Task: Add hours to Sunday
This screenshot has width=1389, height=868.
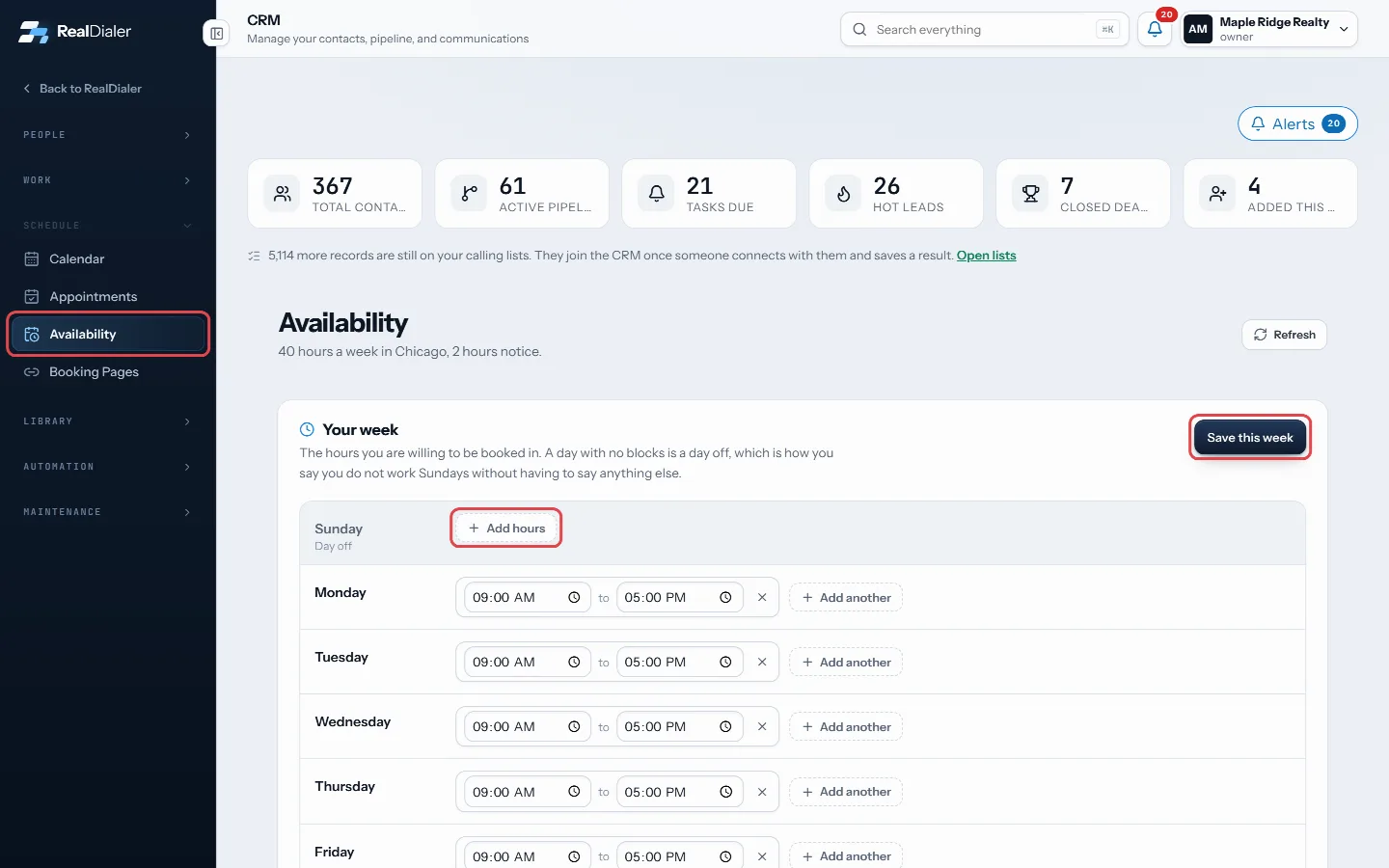Action: click(x=506, y=529)
